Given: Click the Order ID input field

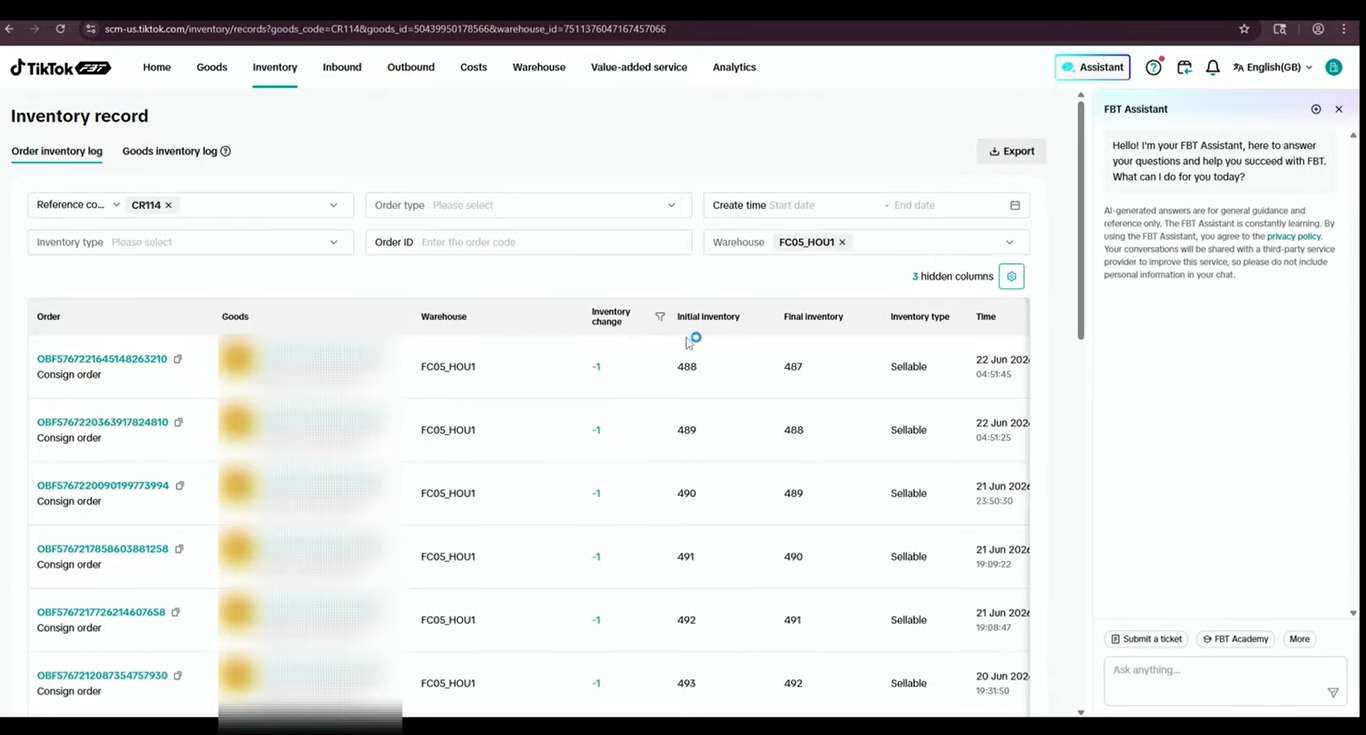Looking at the screenshot, I should pos(528,242).
